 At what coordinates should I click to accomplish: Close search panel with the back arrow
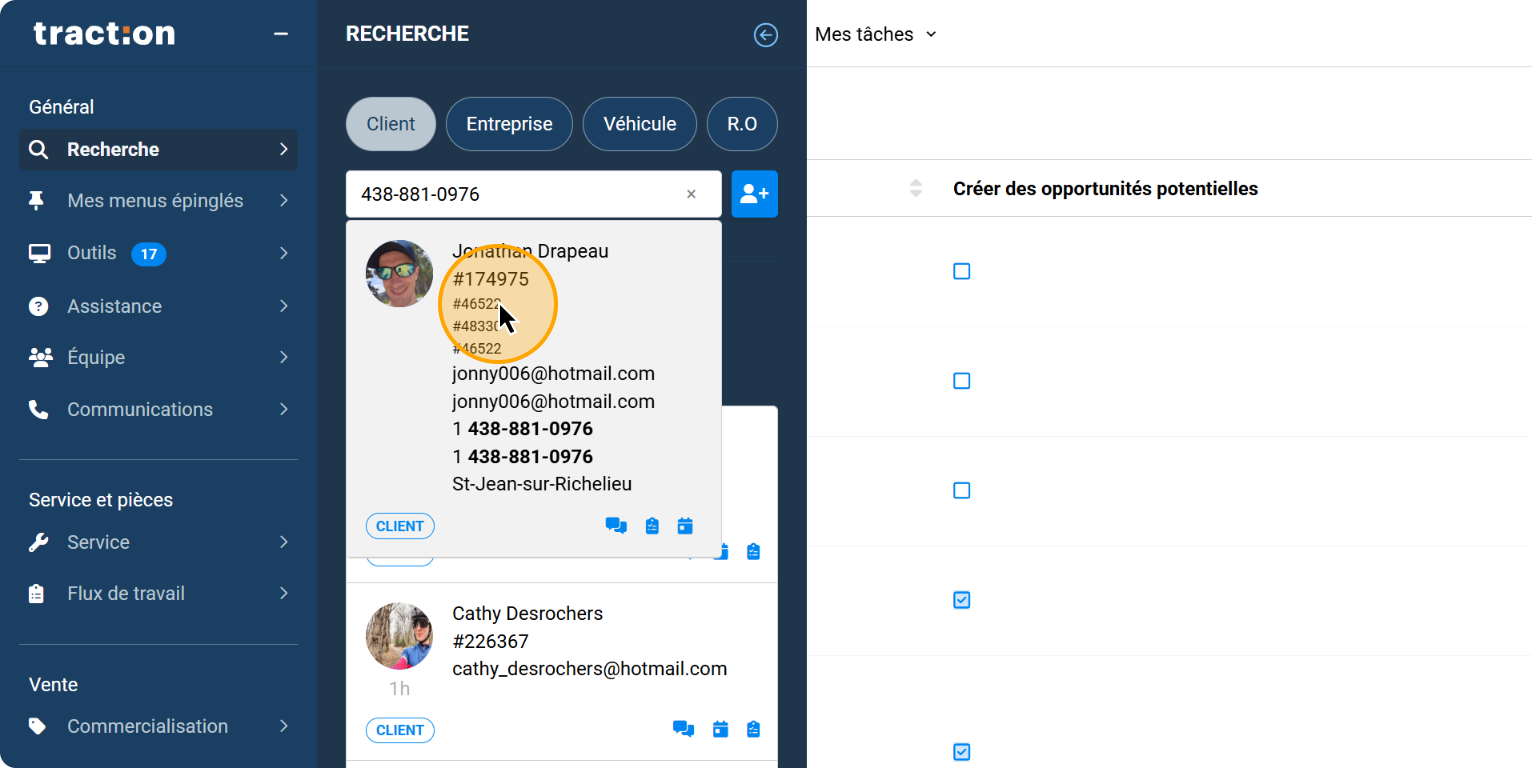click(x=765, y=35)
